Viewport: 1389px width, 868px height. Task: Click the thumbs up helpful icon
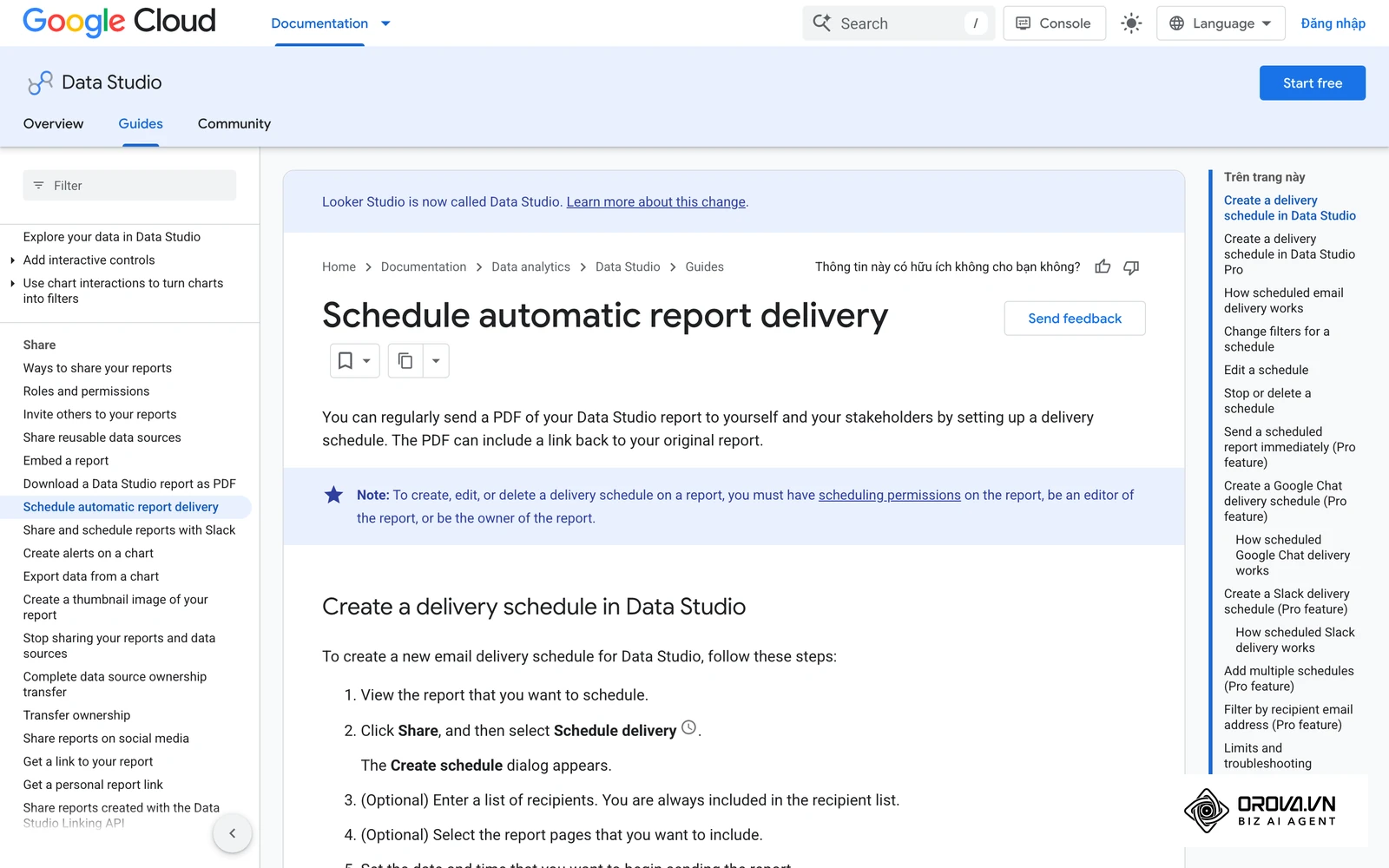pyautogui.click(x=1103, y=266)
